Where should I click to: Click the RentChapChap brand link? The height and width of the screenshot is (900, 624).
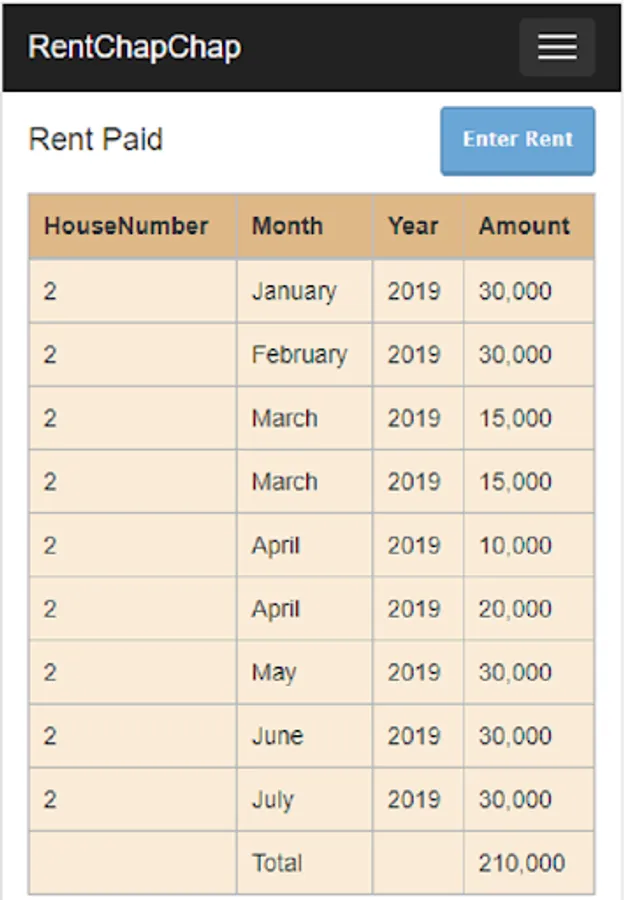[x=134, y=47]
